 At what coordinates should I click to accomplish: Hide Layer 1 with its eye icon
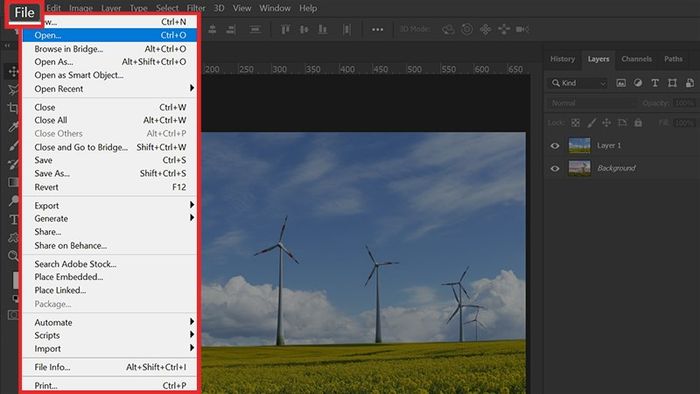tap(555, 145)
